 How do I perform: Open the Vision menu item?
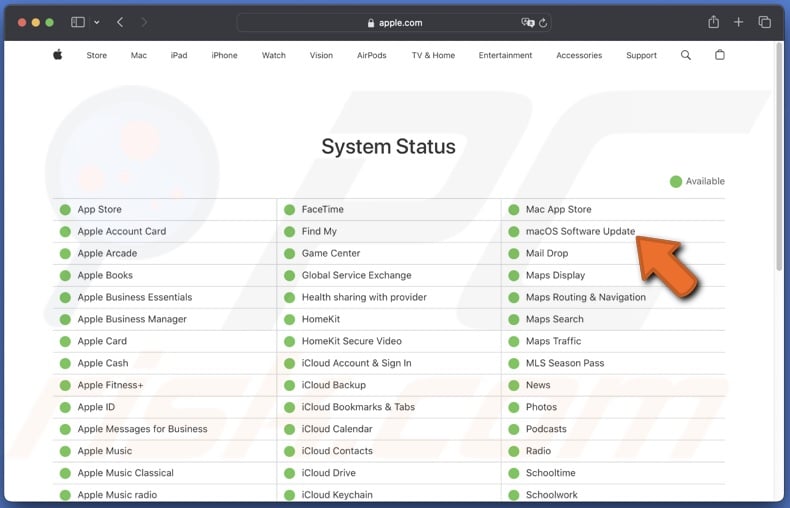pyautogui.click(x=321, y=55)
